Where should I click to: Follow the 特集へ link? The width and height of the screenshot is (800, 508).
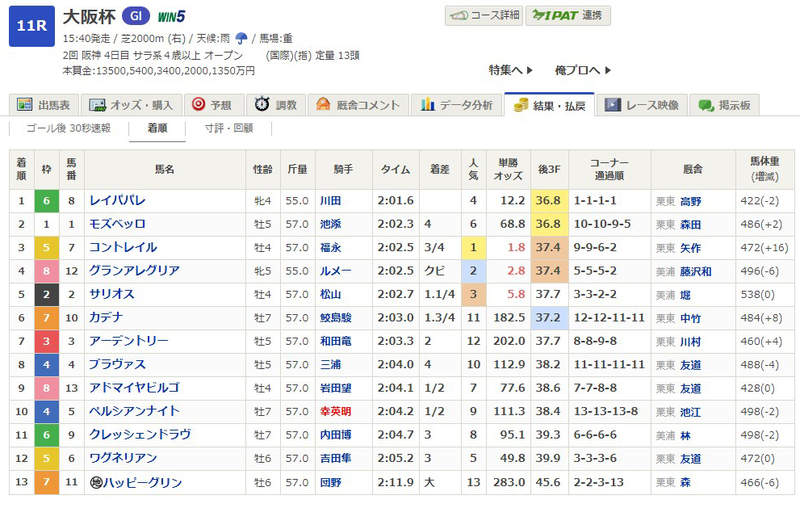(x=511, y=70)
